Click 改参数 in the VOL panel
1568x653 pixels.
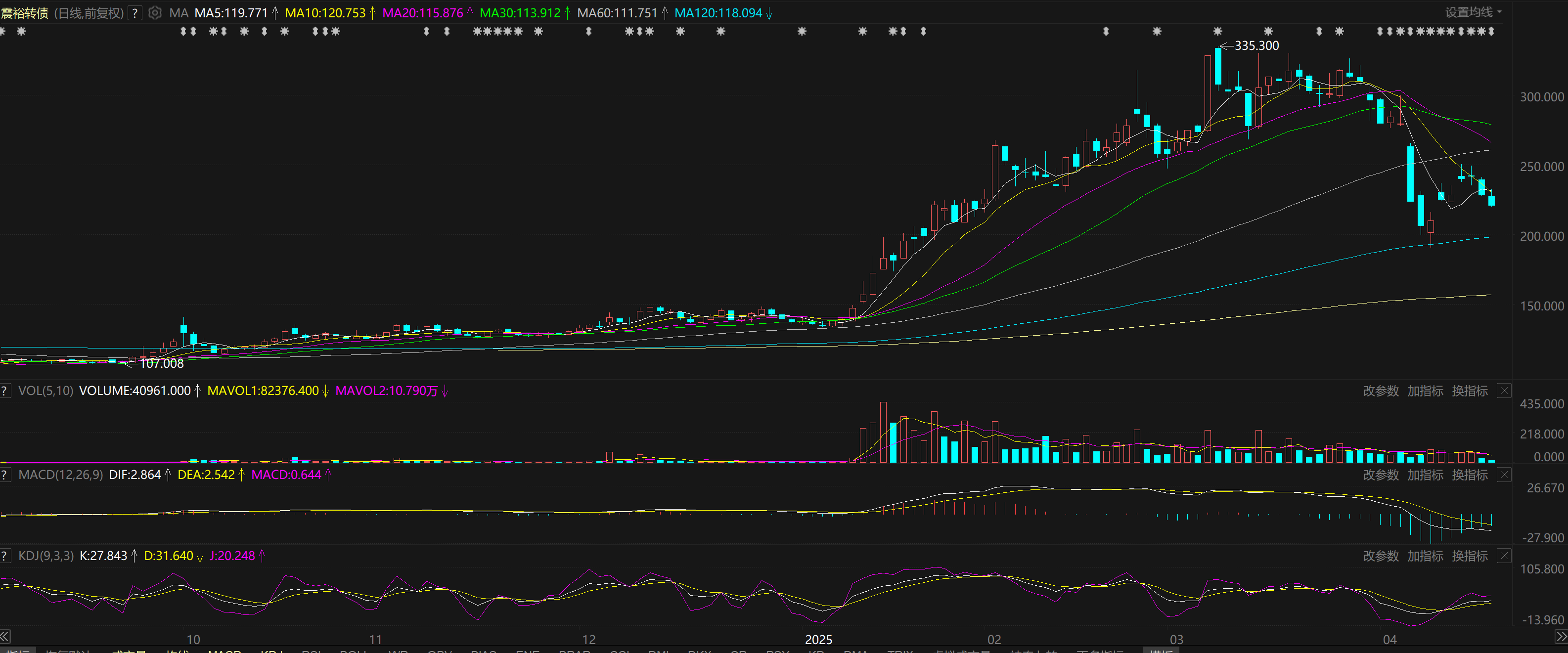tap(1380, 391)
